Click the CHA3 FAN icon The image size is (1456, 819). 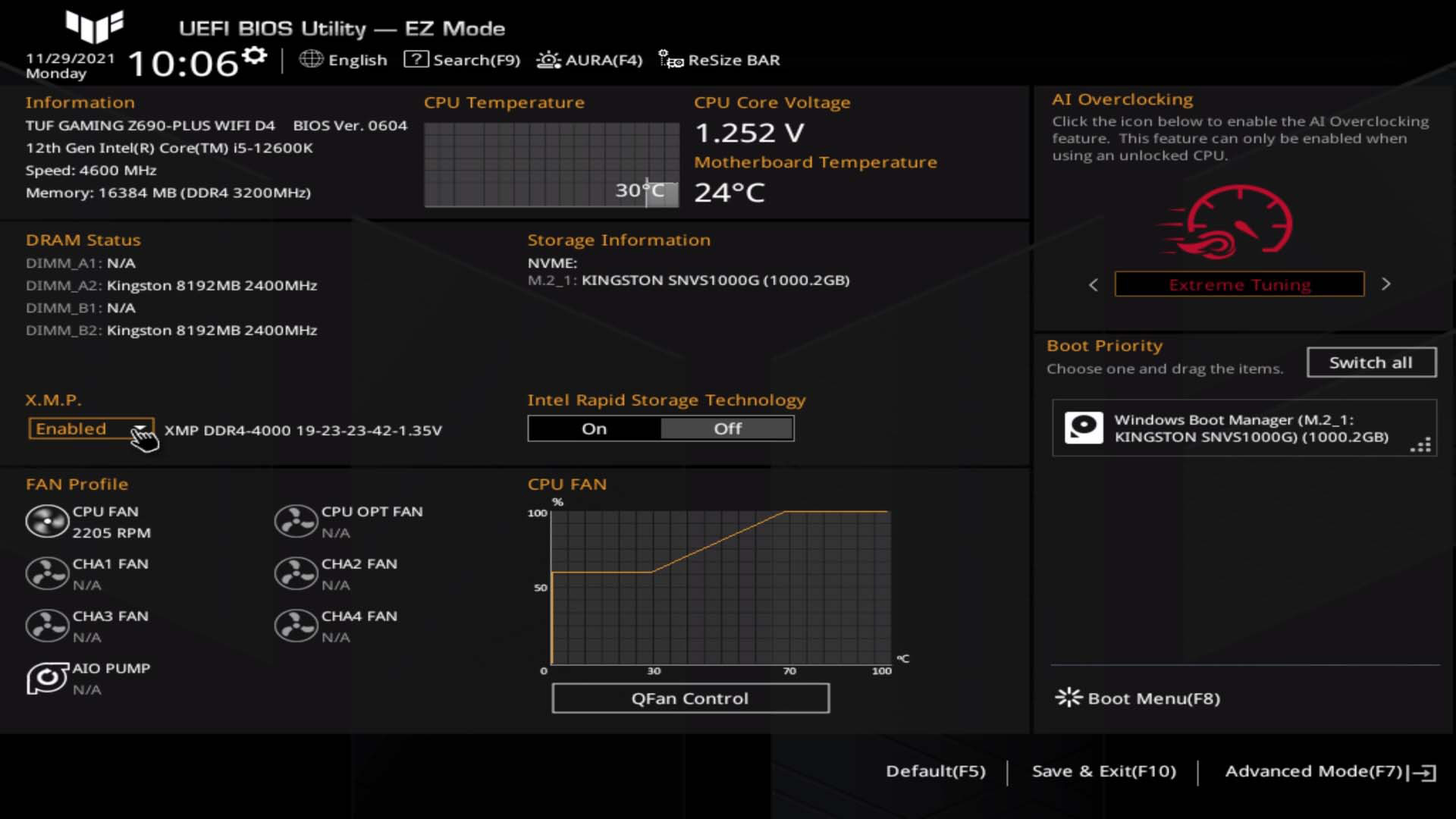47,626
